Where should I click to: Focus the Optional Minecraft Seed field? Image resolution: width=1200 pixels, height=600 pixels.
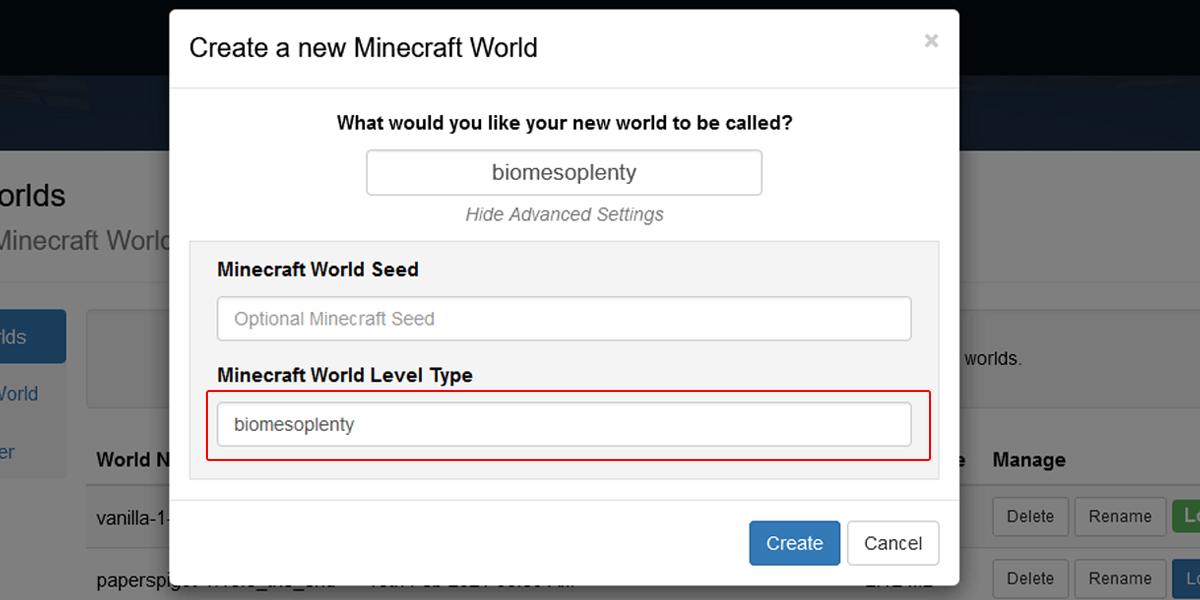pyautogui.click(x=564, y=319)
